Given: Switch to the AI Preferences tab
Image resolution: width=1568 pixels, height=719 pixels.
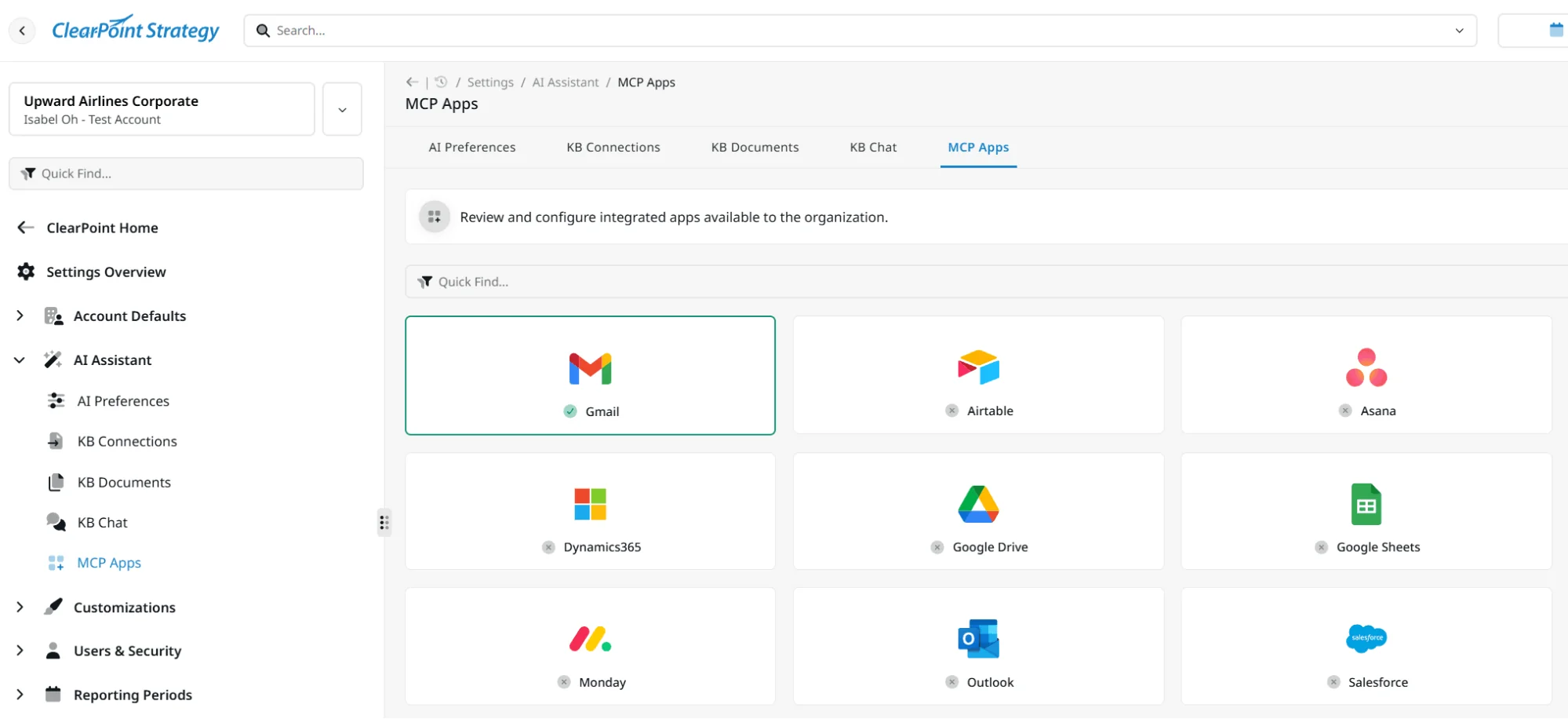Looking at the screenshot, I should click(471, 147).
